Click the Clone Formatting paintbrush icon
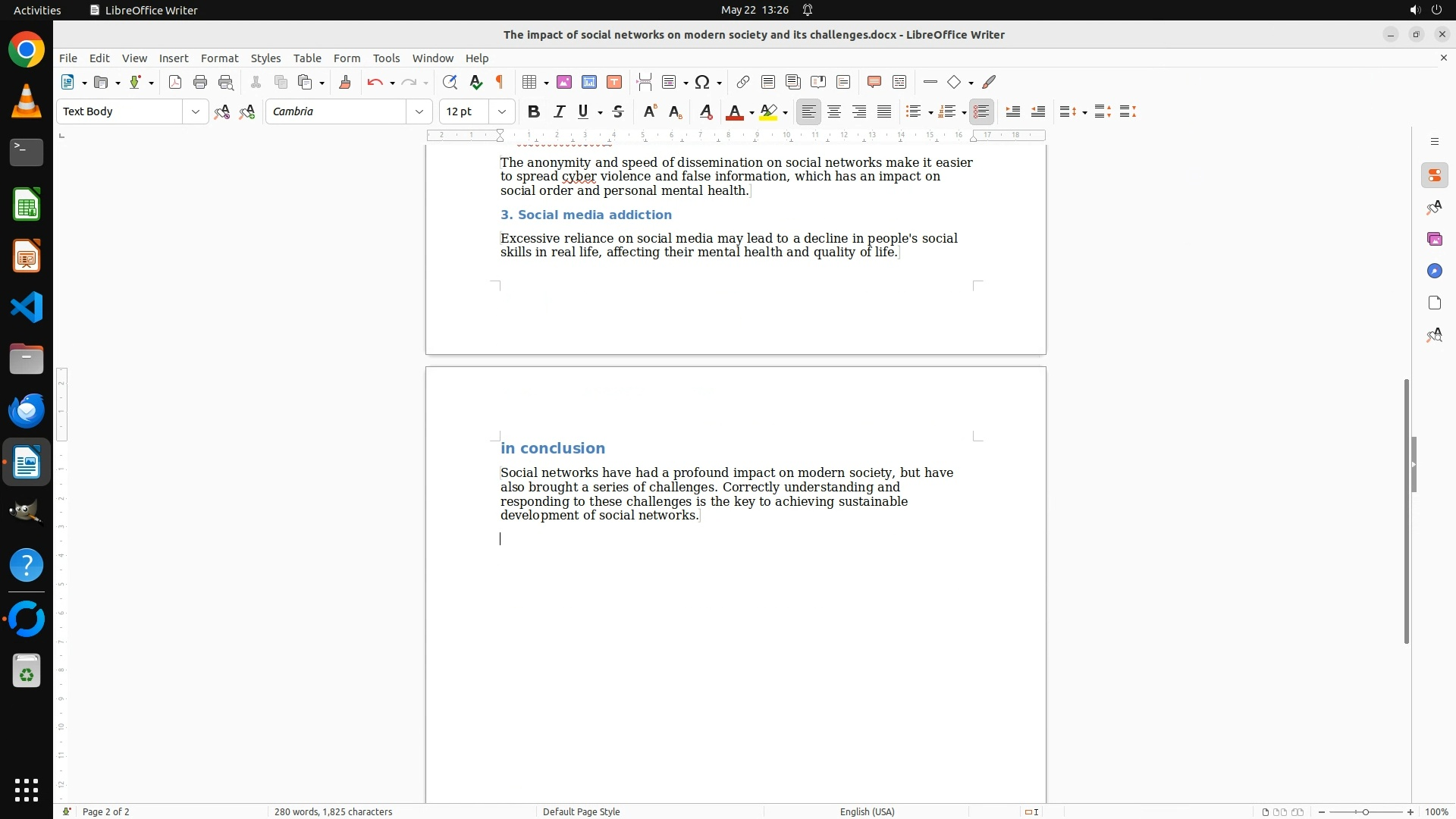The height and width of the screenshot is (819, 1456). pyautogui.click(x=345, y=82)
